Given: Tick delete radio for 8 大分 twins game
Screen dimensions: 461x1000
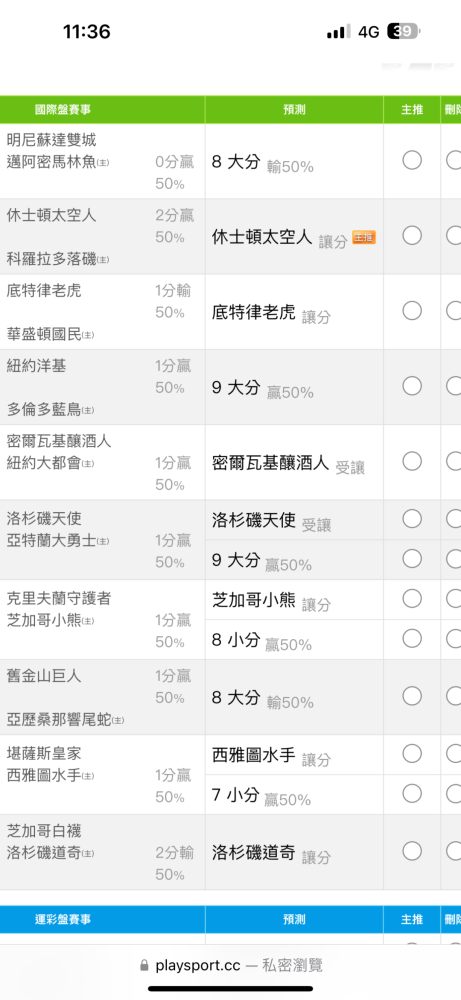Looking at the screenshot, I should tap(454, 160).
